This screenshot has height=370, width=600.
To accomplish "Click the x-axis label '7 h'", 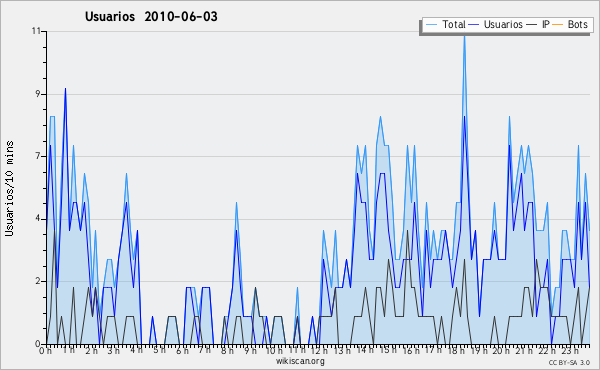I will click(x=205, y=350).
